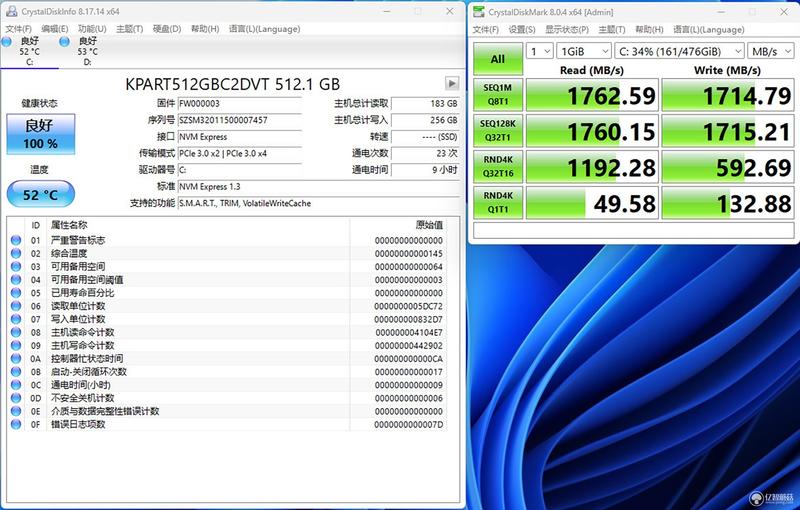Open the unit dropdown showing MB/s
Image resolution: width=800 pixels, height=510 pixels.
click(x=771, y=51)
